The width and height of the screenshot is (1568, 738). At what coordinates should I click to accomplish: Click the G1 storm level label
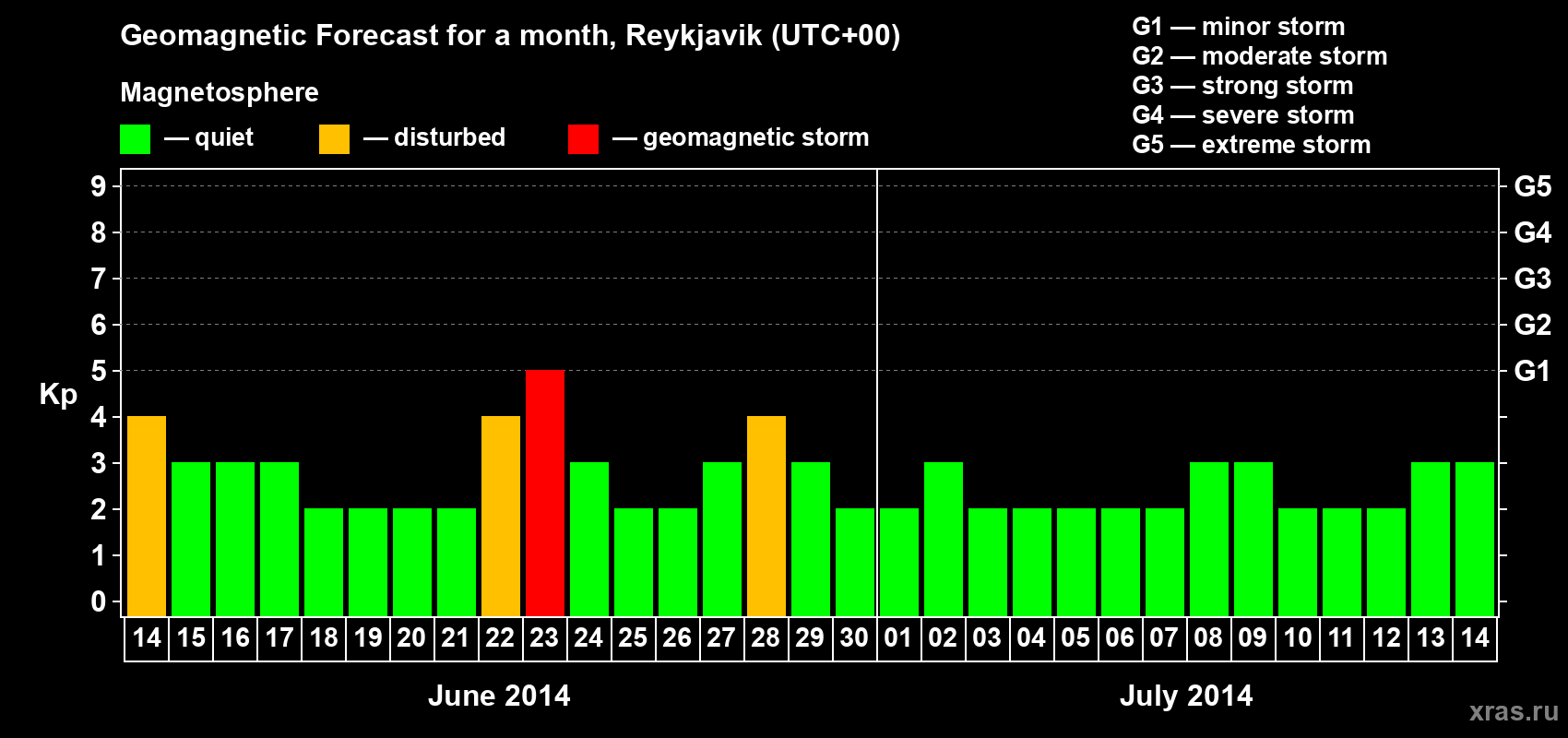(x=1532, y=371)
